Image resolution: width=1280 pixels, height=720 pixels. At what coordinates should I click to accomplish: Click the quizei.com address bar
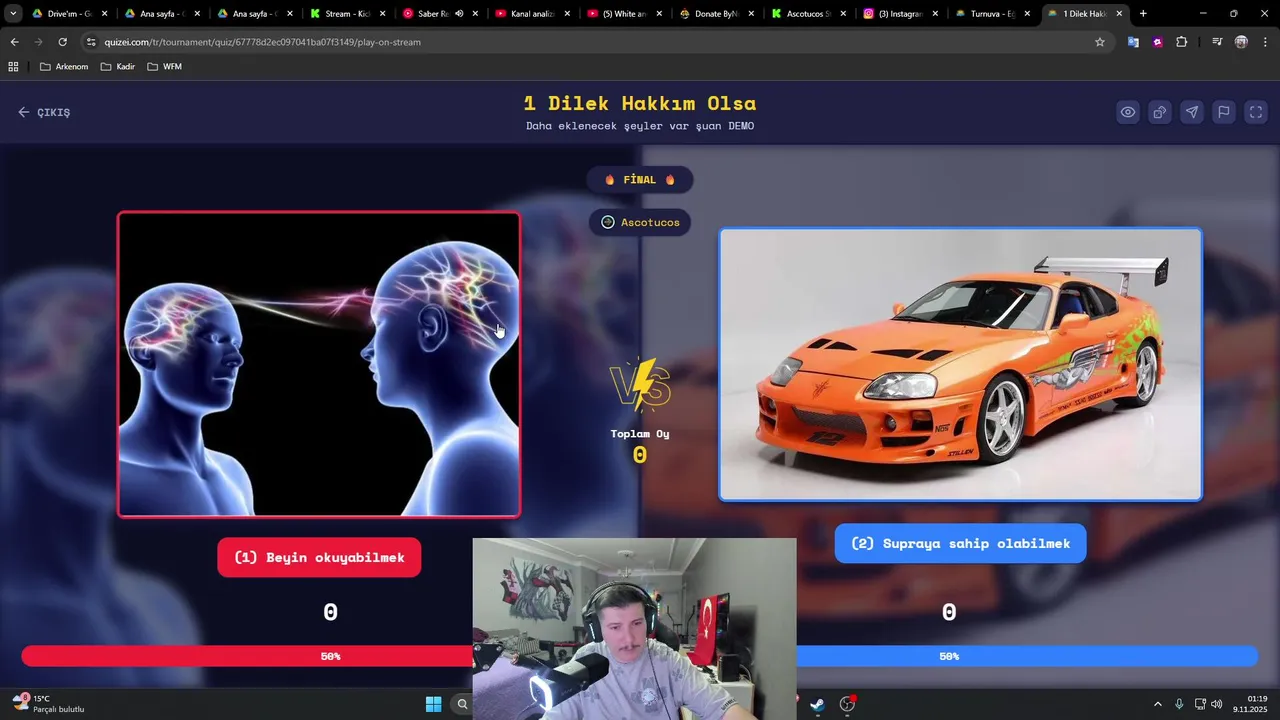click(590, 42)
